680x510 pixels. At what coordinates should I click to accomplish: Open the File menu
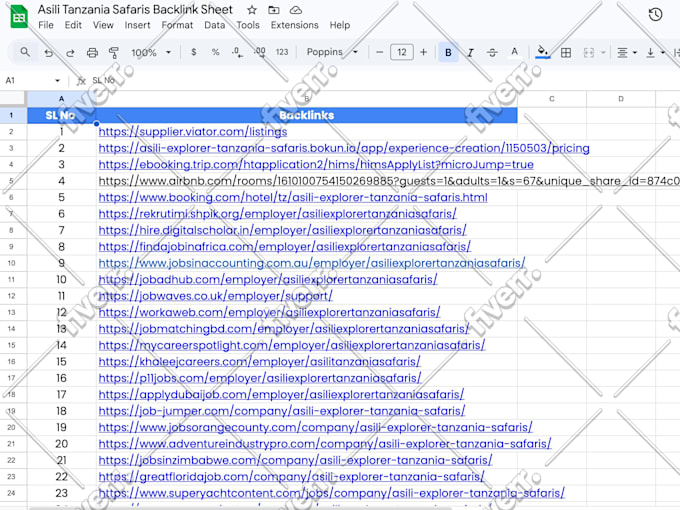click(46, 25)
